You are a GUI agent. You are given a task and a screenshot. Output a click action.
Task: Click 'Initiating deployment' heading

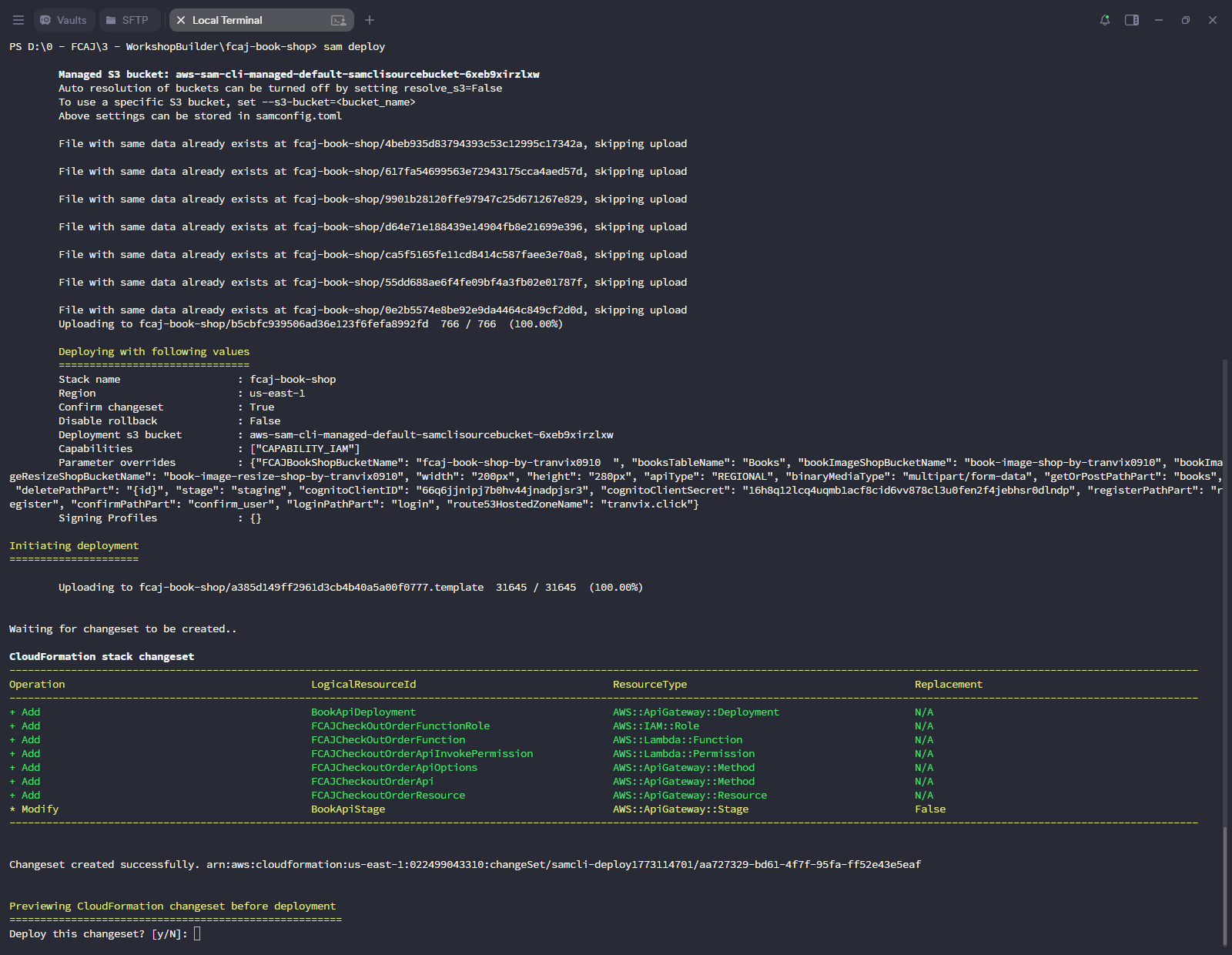tap(74, 546)
